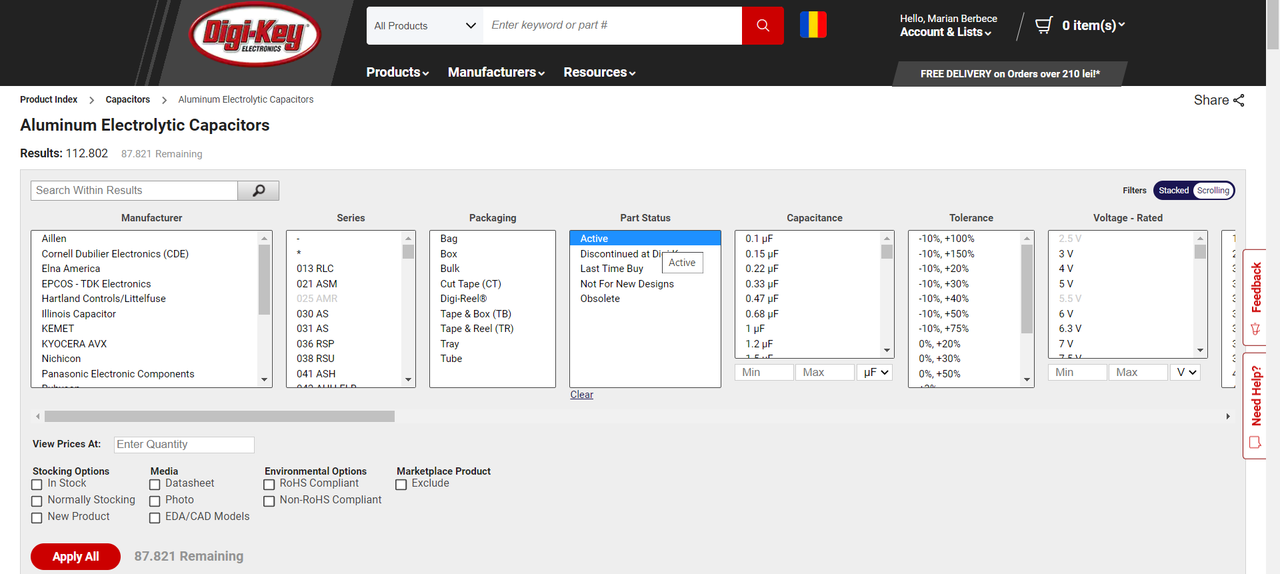Click the Manufacturer list scrollbar thumb
The height and width of the screenshot is (574, 1280).
click(264, 279)
